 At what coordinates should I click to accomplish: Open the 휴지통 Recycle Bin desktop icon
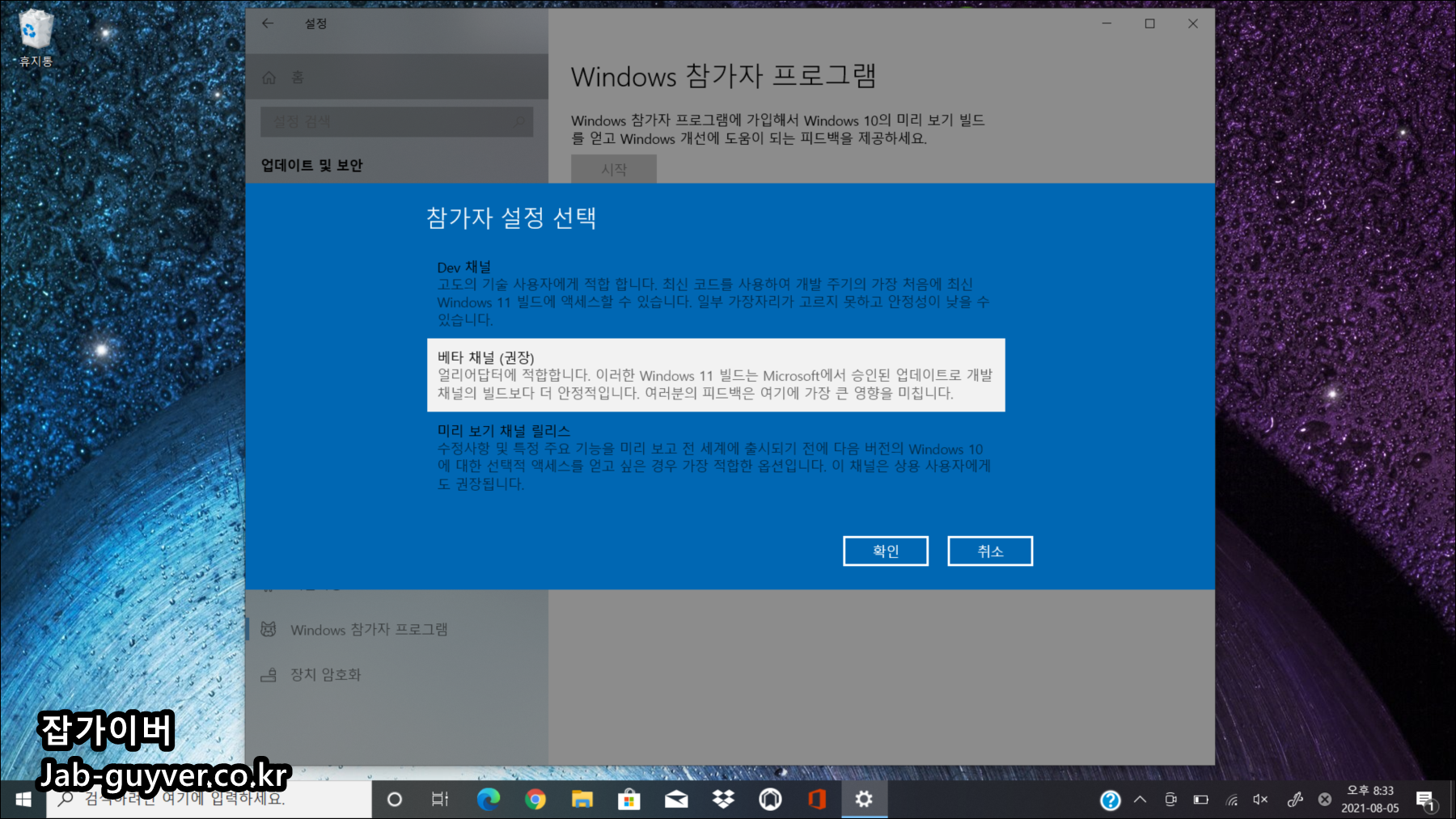pyautogui.click(x=36, y=39)
